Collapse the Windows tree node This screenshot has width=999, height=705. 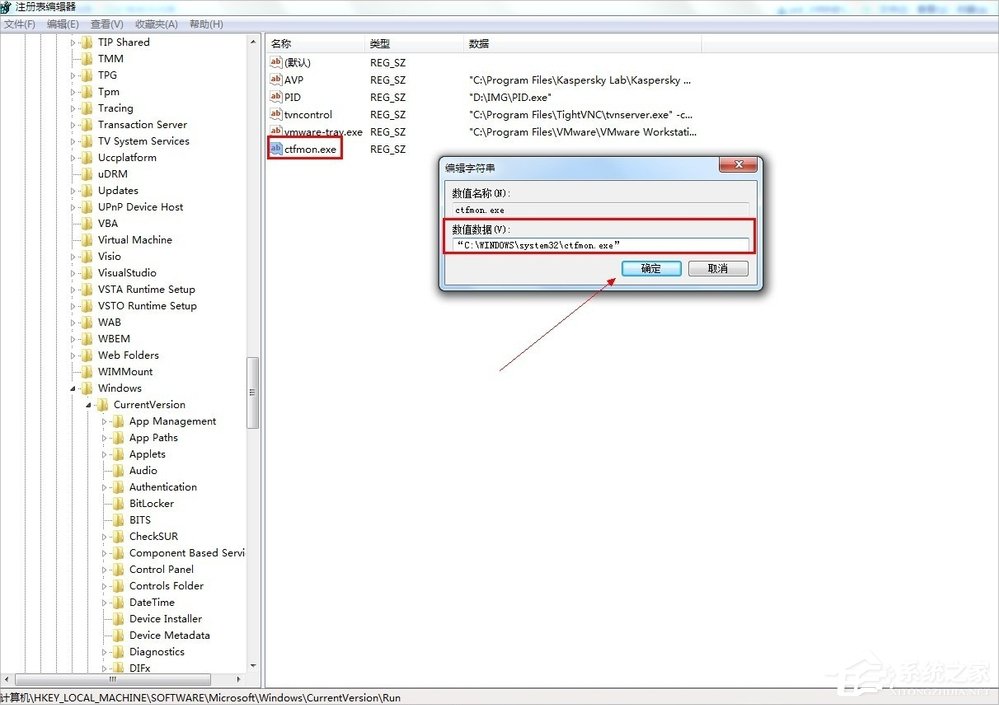[x=71, y=388]
